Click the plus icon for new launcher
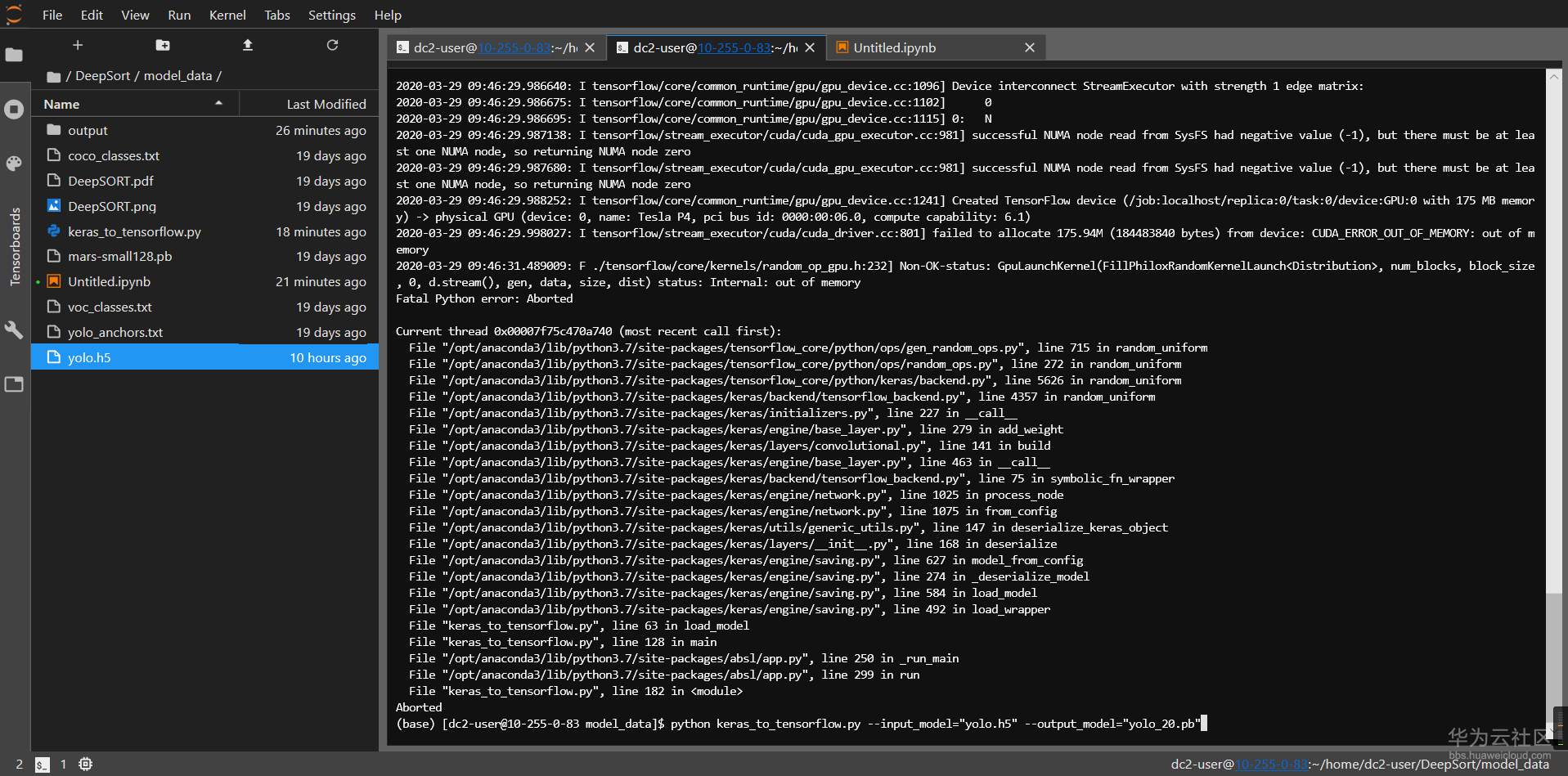 [78, 45]
